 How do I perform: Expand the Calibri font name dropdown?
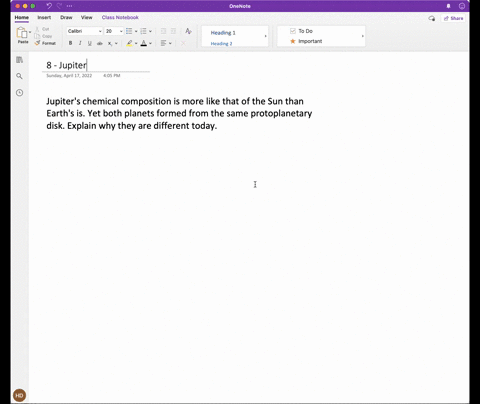(100, 31)
